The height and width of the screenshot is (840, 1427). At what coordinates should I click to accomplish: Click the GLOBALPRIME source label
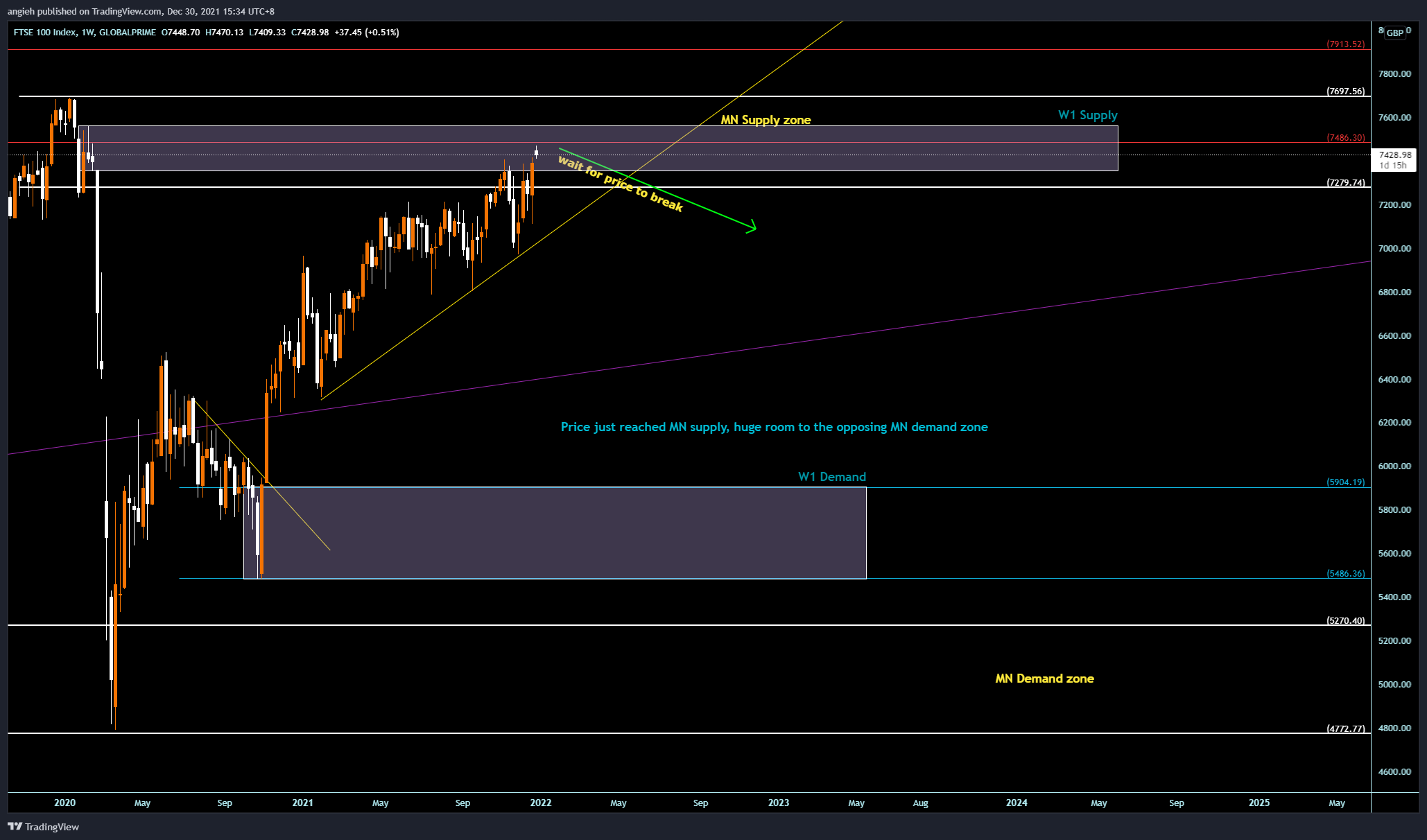[128, 33]
